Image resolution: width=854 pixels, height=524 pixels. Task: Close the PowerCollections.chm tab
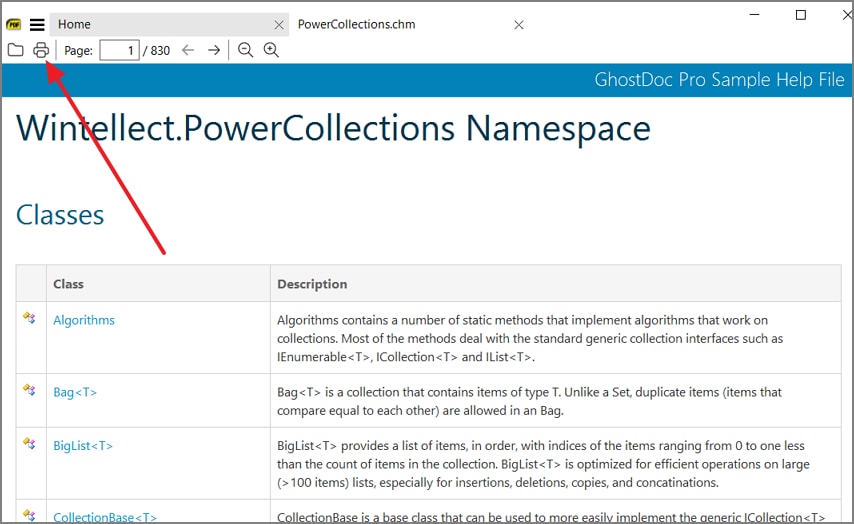click(x=519, y=25)
